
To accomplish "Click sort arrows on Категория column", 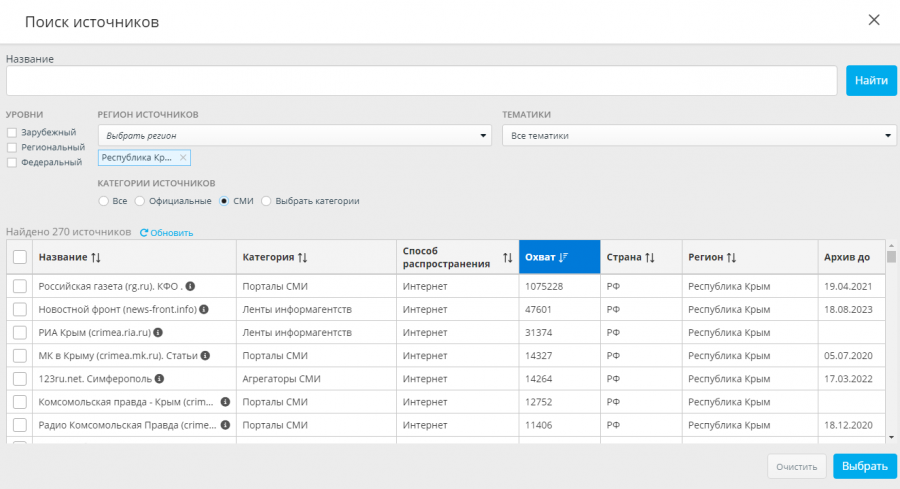I will (x=303, y=257).
